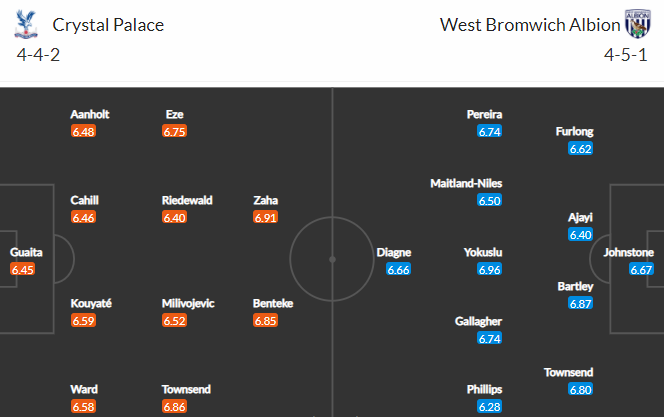Click player name Aanholt
Screen dimensions: 664x417
[90, 114]
